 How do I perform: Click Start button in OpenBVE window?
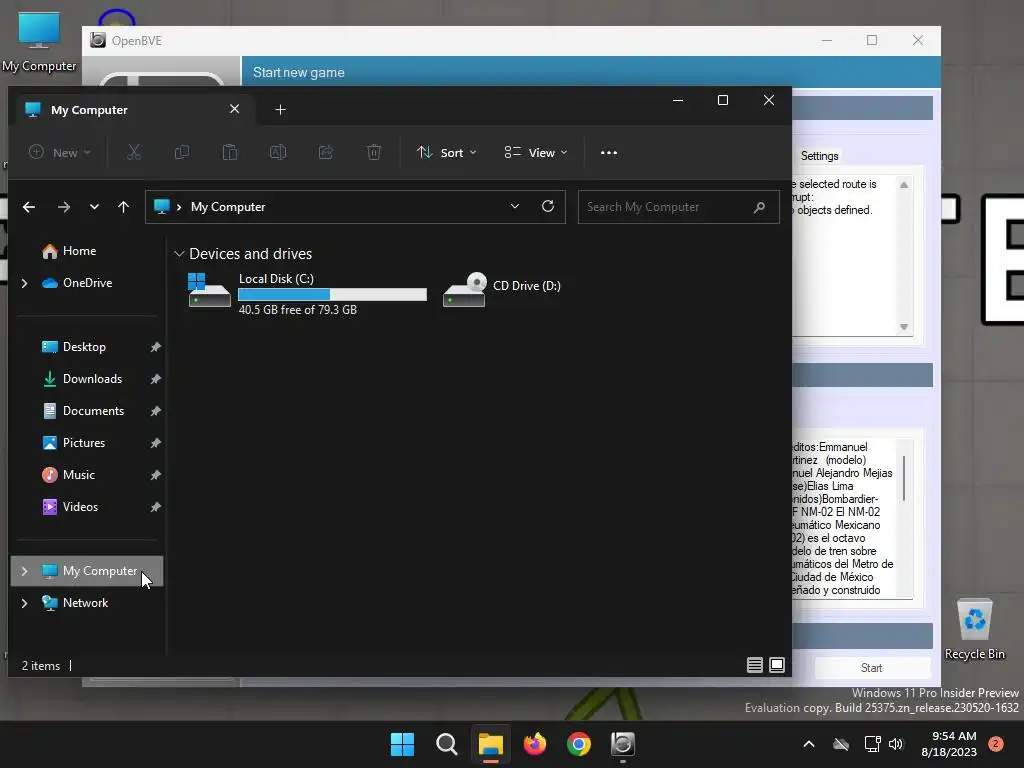[x=871, y=667]
